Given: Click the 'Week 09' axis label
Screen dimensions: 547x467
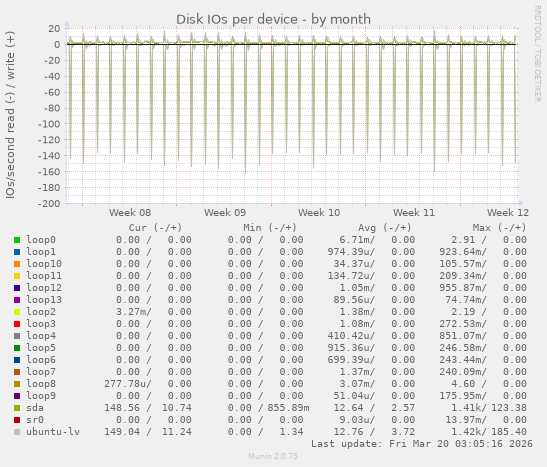Looking at the screenshot, I should [x=225, y=213].
